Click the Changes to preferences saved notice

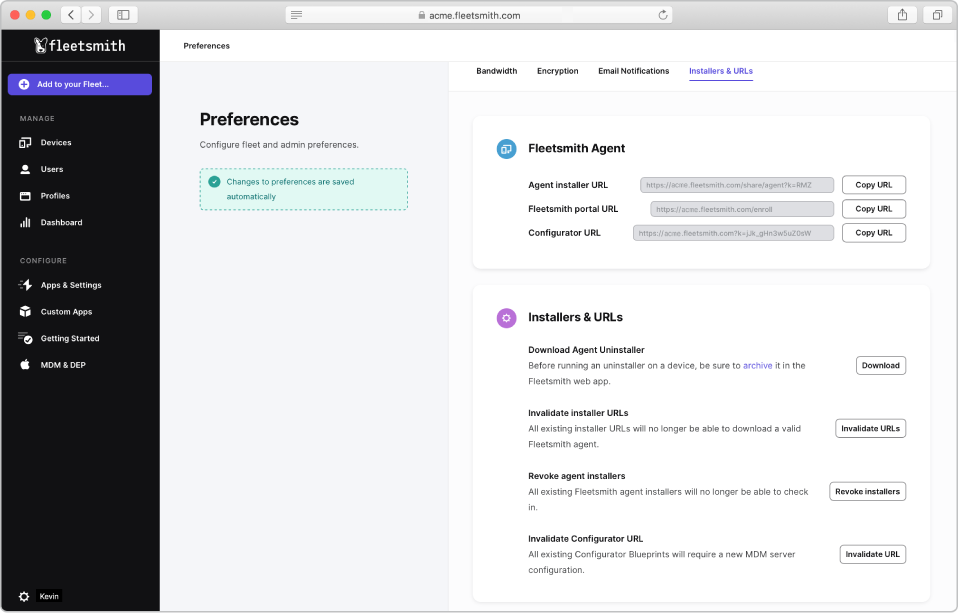pyautogui.click(x=304, y=189)
